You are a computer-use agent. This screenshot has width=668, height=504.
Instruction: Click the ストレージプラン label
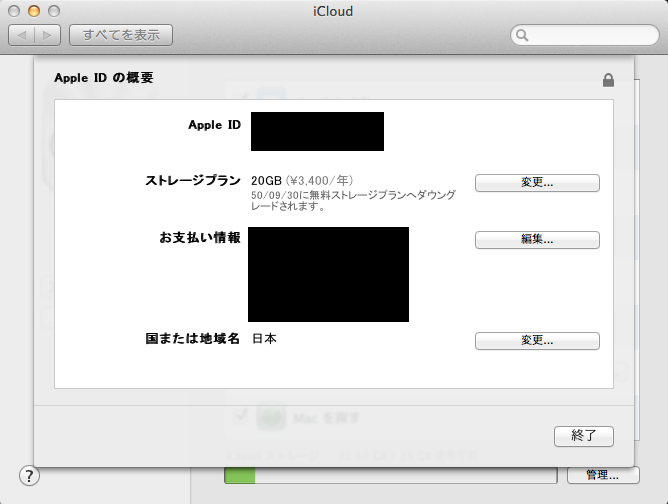193,181
